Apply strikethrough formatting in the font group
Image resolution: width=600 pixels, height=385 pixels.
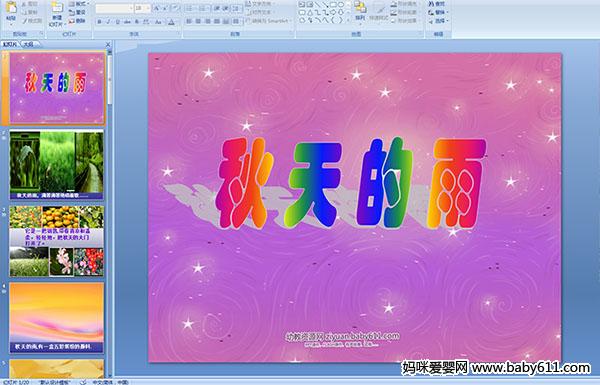coord(127,22)
